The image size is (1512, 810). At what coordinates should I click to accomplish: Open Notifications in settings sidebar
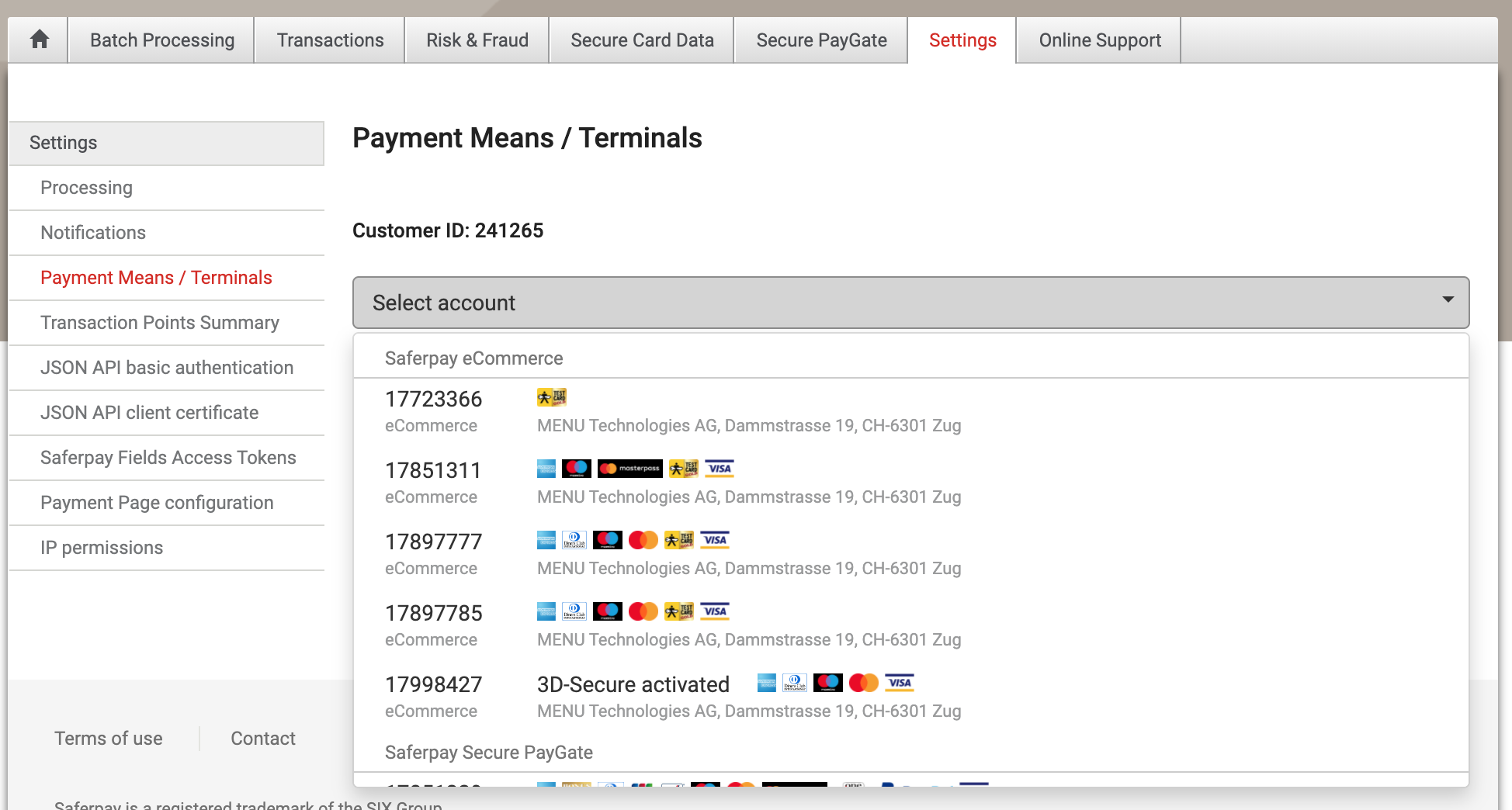(x=167, y=233)
